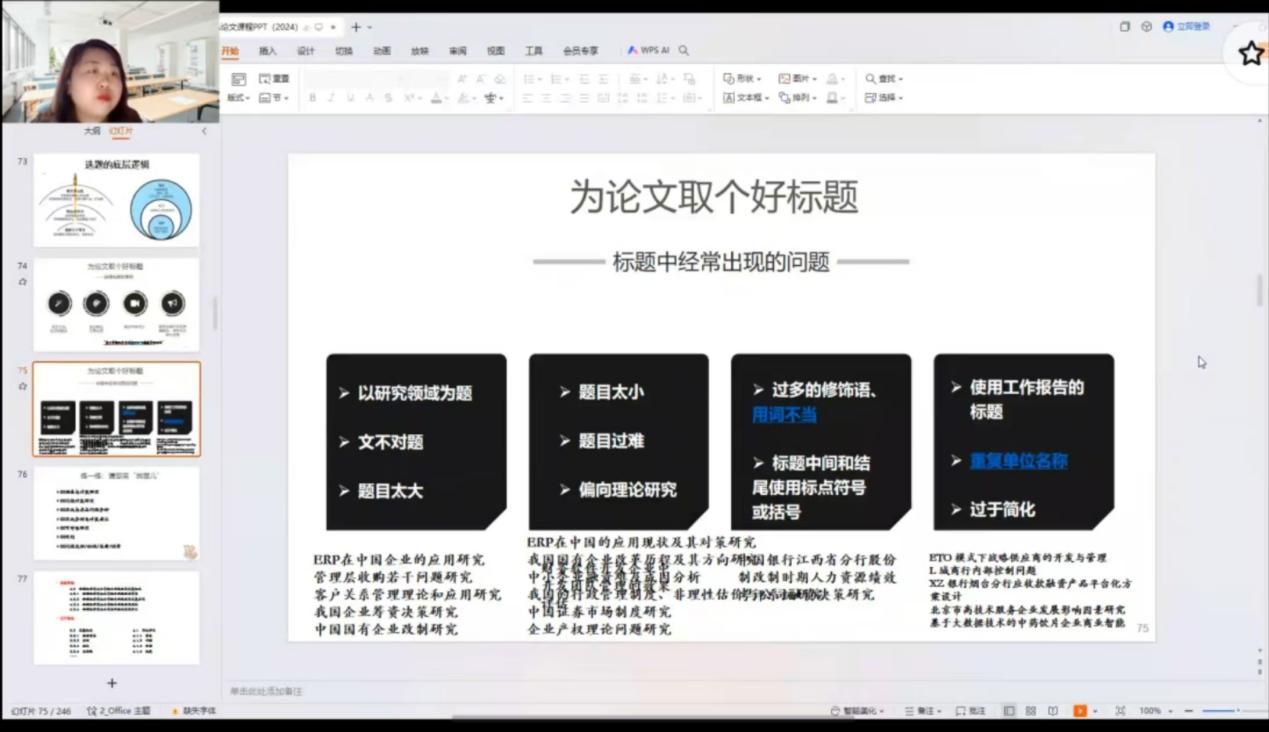Open the 节 section dropdown
The width and height of the screenshot is (1269, 732).
coord(274,98)
